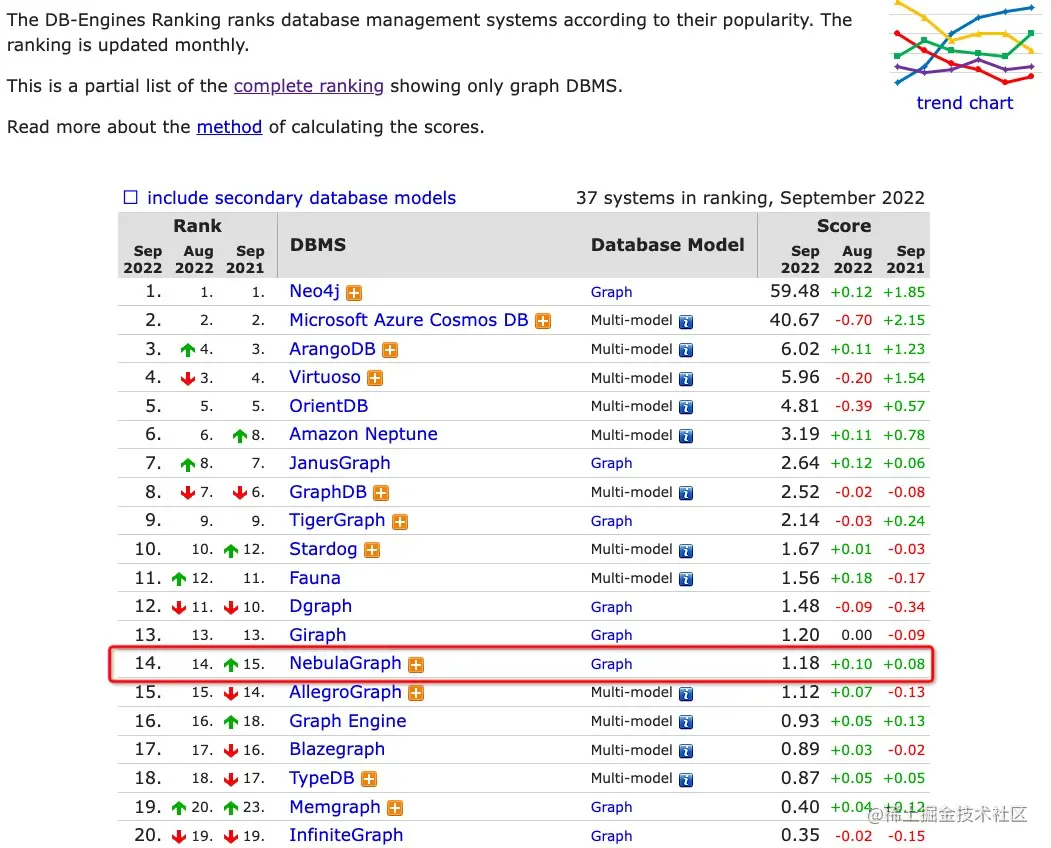1051x848 pixels.
Task: Click Multi-model info icon in Blazegraph row
Action: click(x=686, y=751)
